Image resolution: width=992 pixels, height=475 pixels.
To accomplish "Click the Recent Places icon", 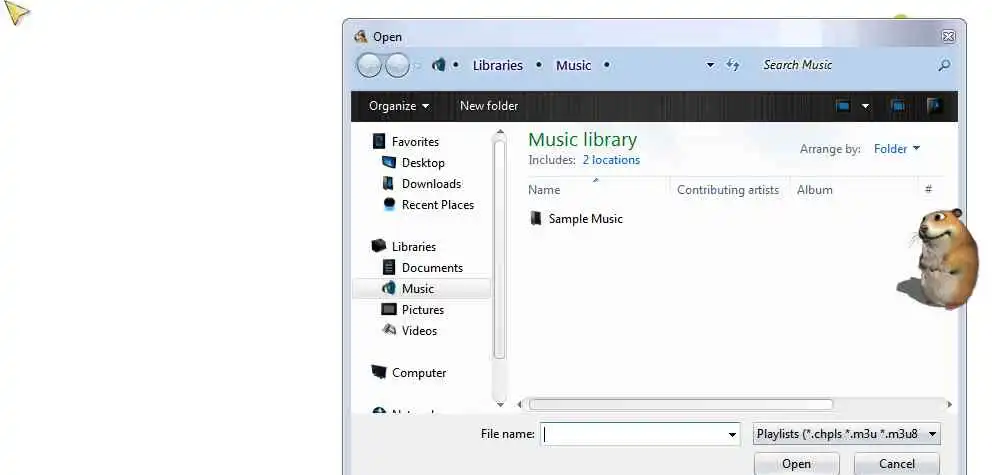I will [389, 204].
